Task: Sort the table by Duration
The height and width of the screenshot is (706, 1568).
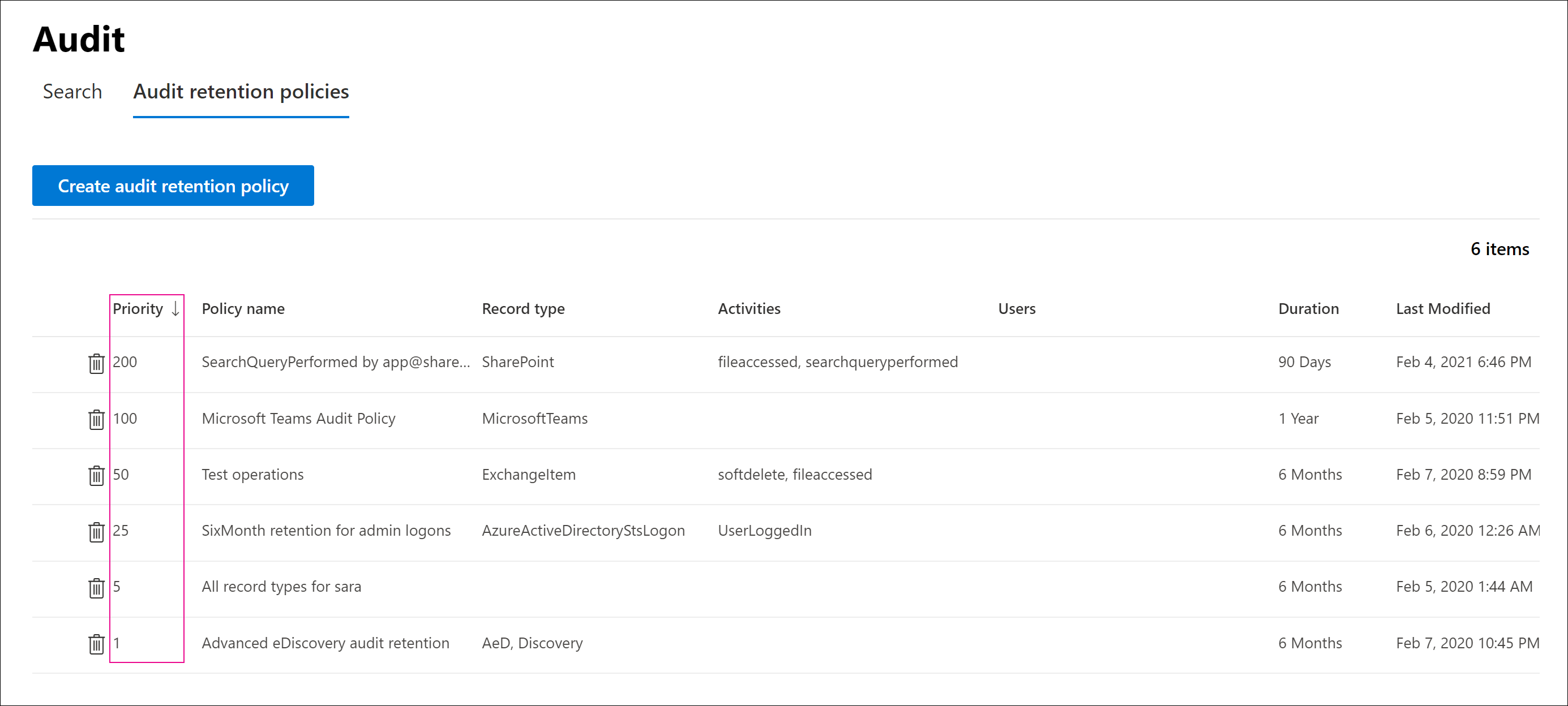Action: (x=1308, y=309)
